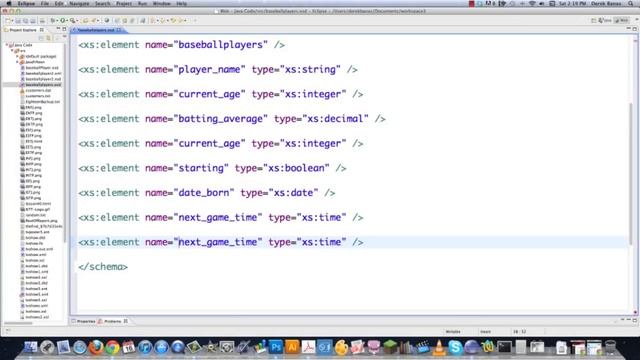
Task: Open Terminal from the Dock
Action: coord(504,347)
